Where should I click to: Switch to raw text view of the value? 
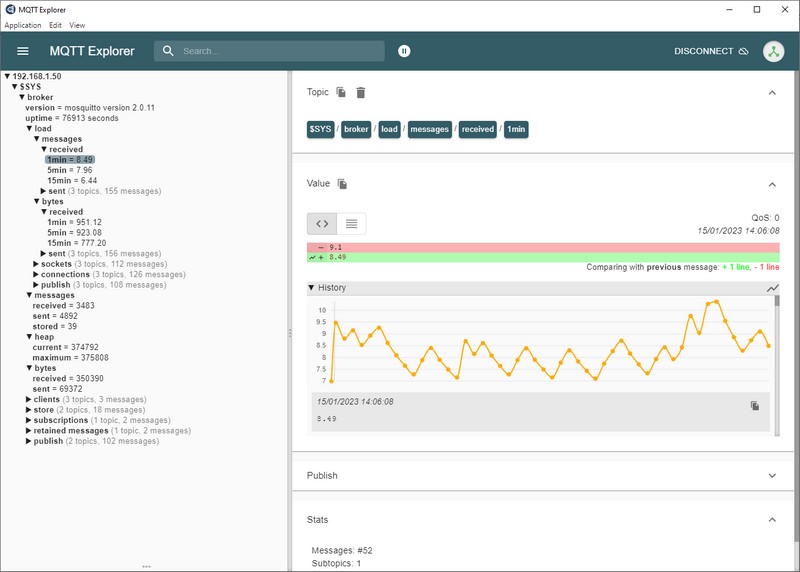[351, 223]
